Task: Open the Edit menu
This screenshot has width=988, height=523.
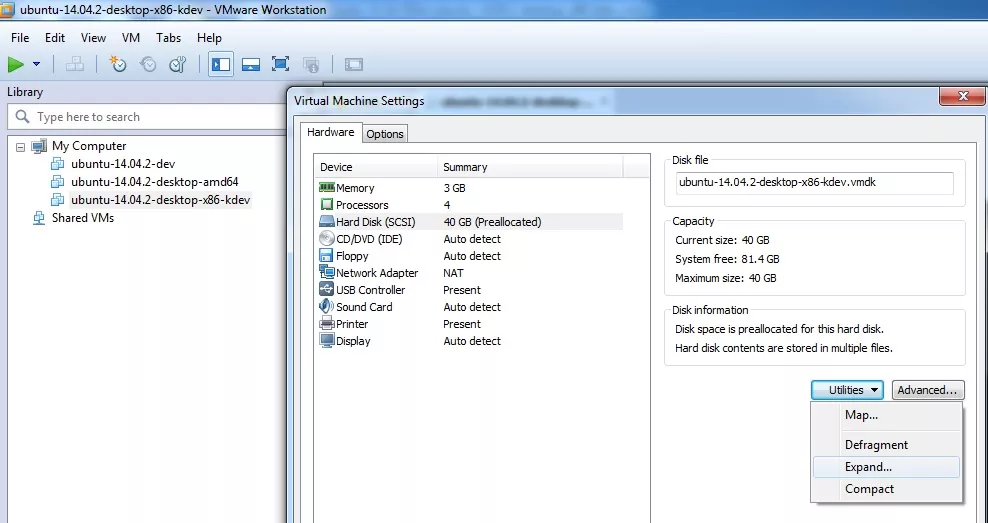Action: 55,38
